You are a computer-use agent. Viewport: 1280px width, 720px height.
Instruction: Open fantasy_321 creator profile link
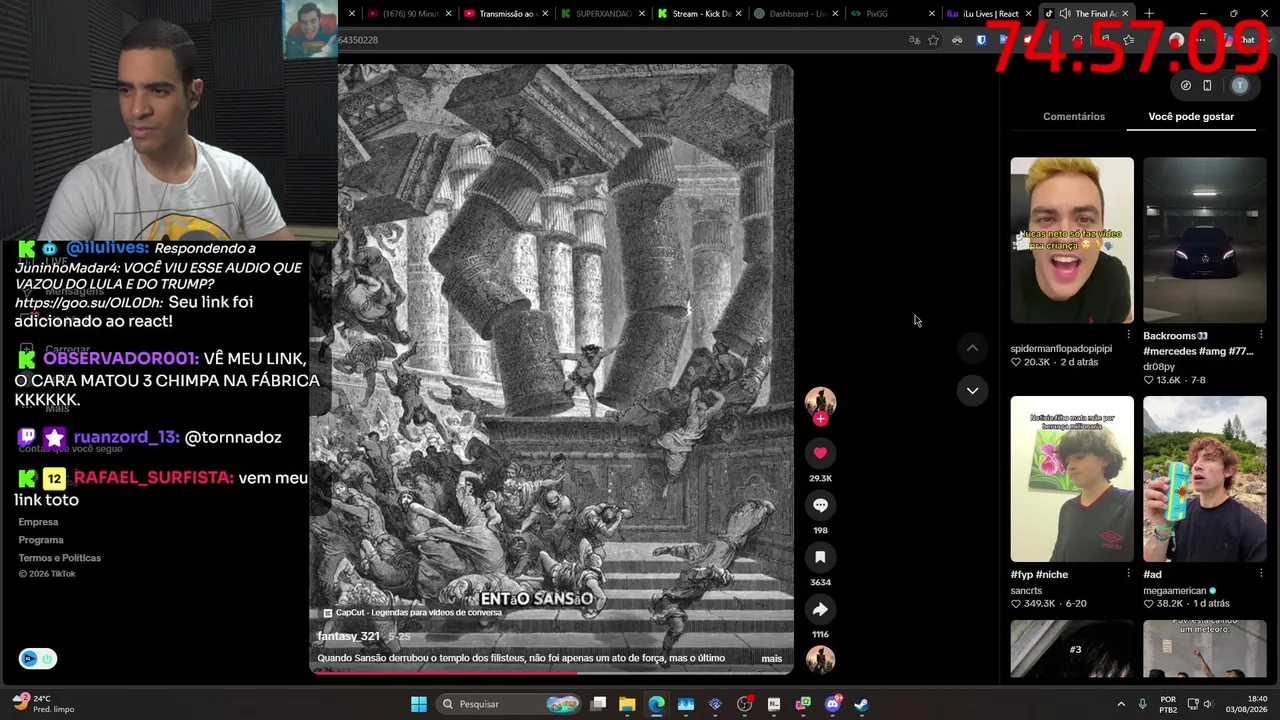[x=348, y=637]
